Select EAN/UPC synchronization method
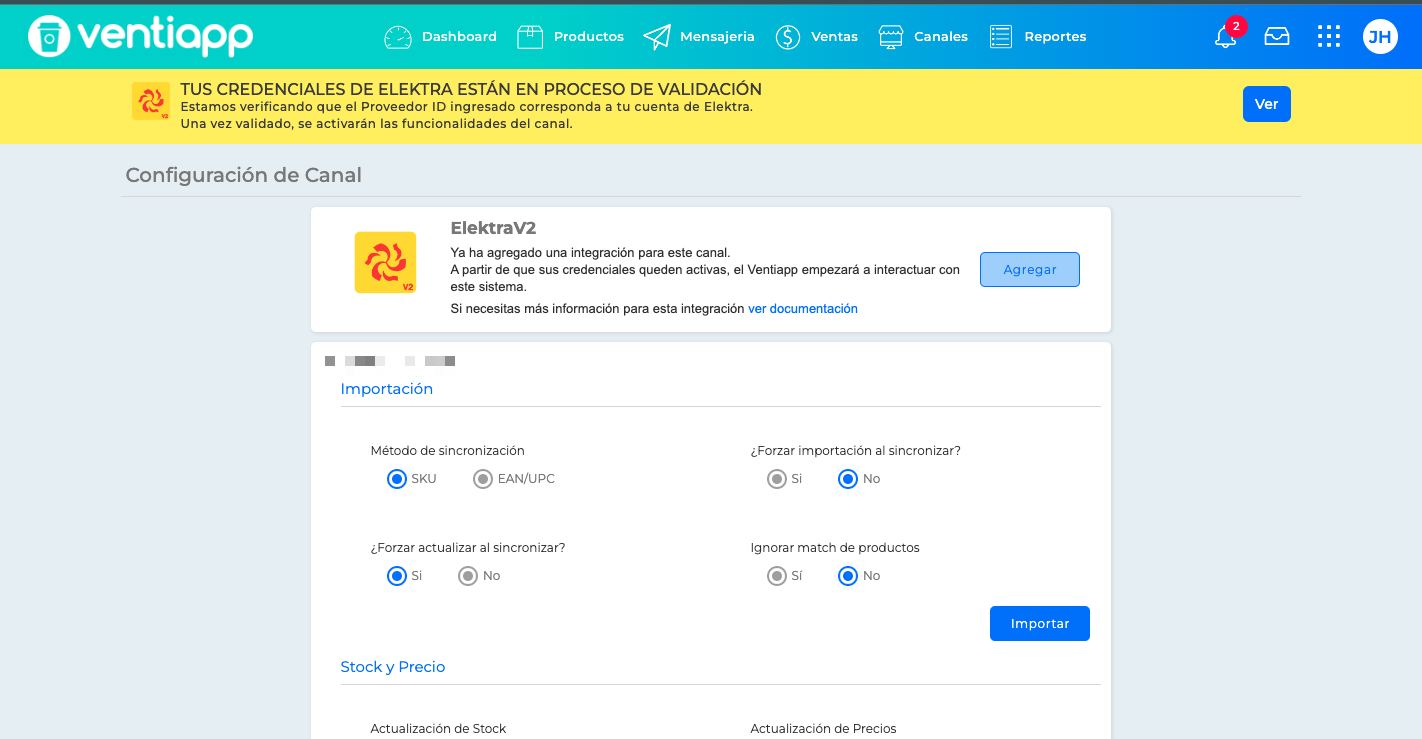The height and width of the screenshot is (739, 1422). coord(483,479)
